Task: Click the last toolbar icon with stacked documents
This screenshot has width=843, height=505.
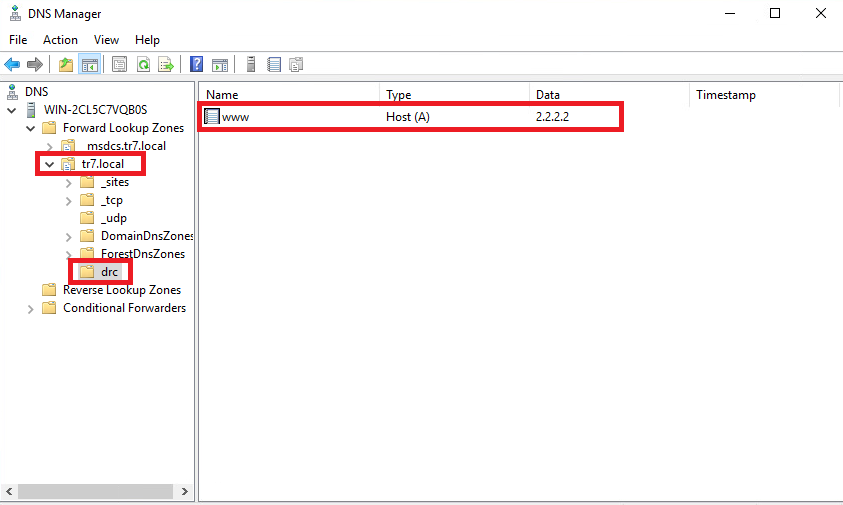Action: point(296,65)
